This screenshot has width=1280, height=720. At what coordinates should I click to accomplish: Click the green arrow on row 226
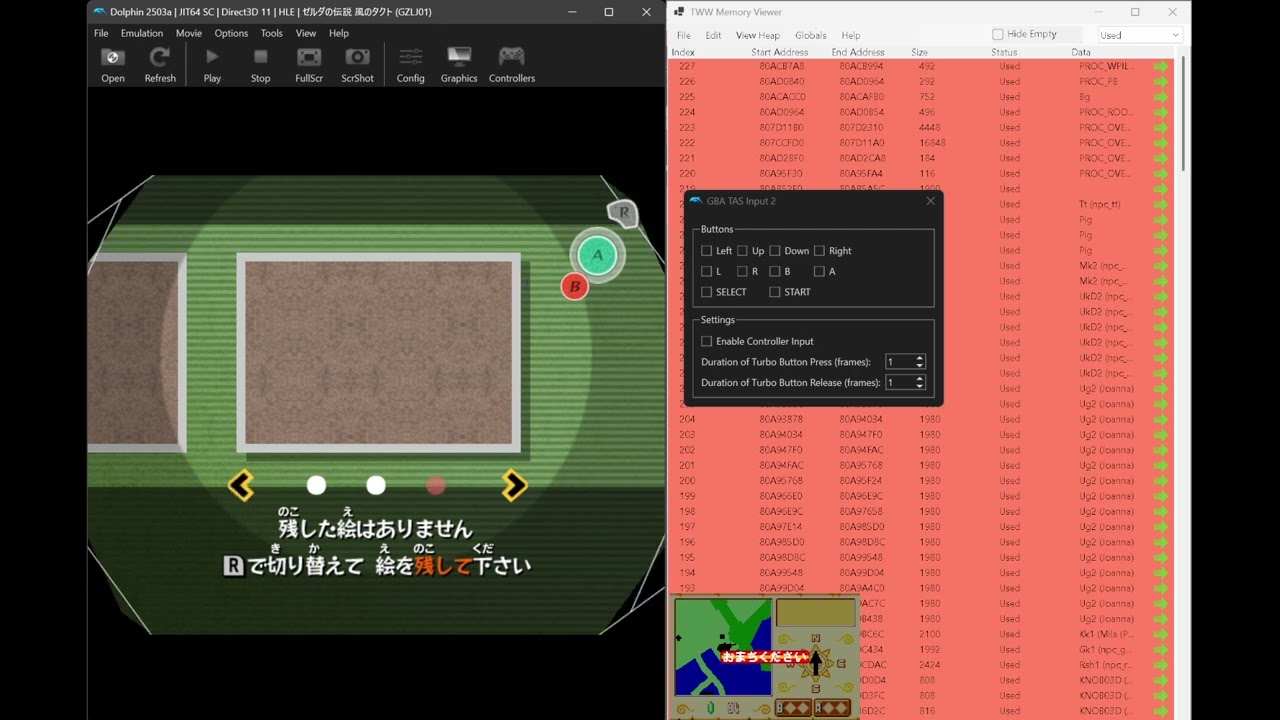click(x=1160, y=81)
